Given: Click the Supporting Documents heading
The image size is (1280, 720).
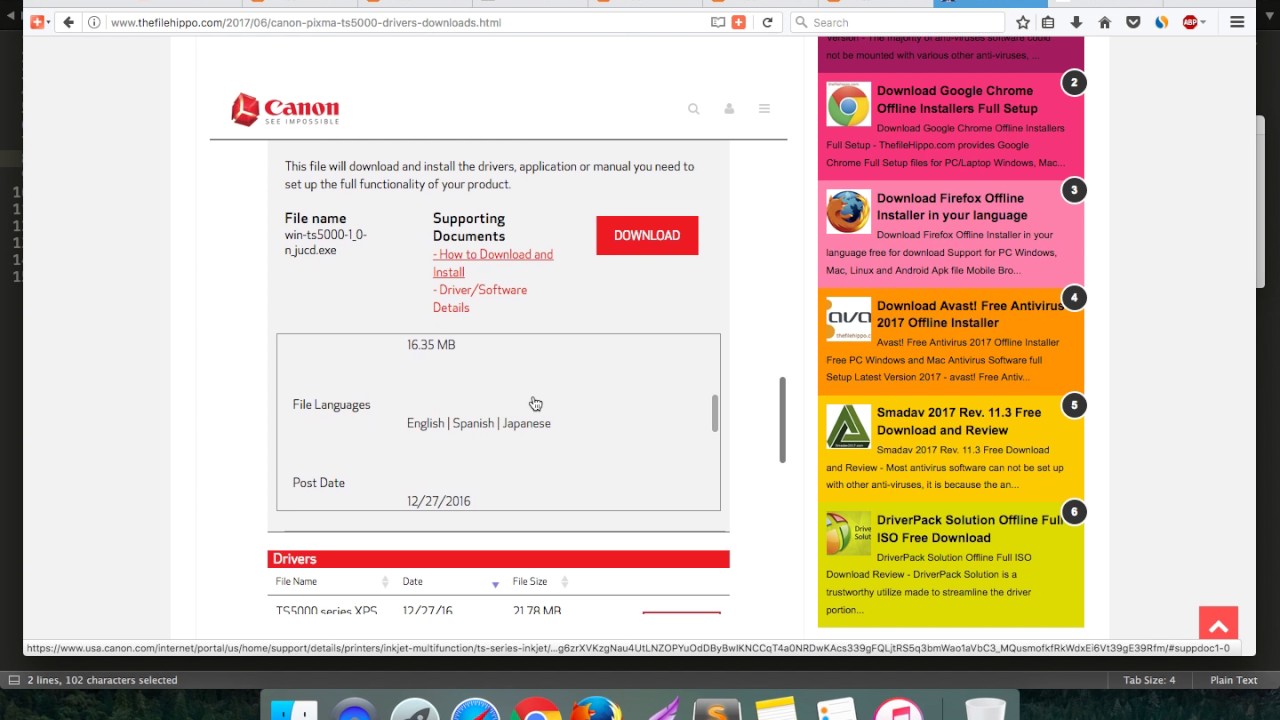Looking at the screenshot, I should [x=469, y=227].
